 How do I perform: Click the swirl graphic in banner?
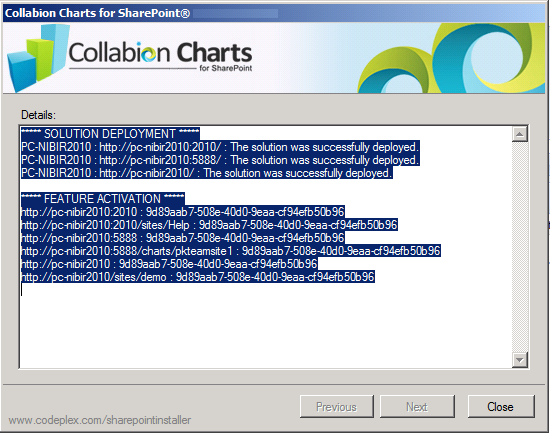pos(452,58)
